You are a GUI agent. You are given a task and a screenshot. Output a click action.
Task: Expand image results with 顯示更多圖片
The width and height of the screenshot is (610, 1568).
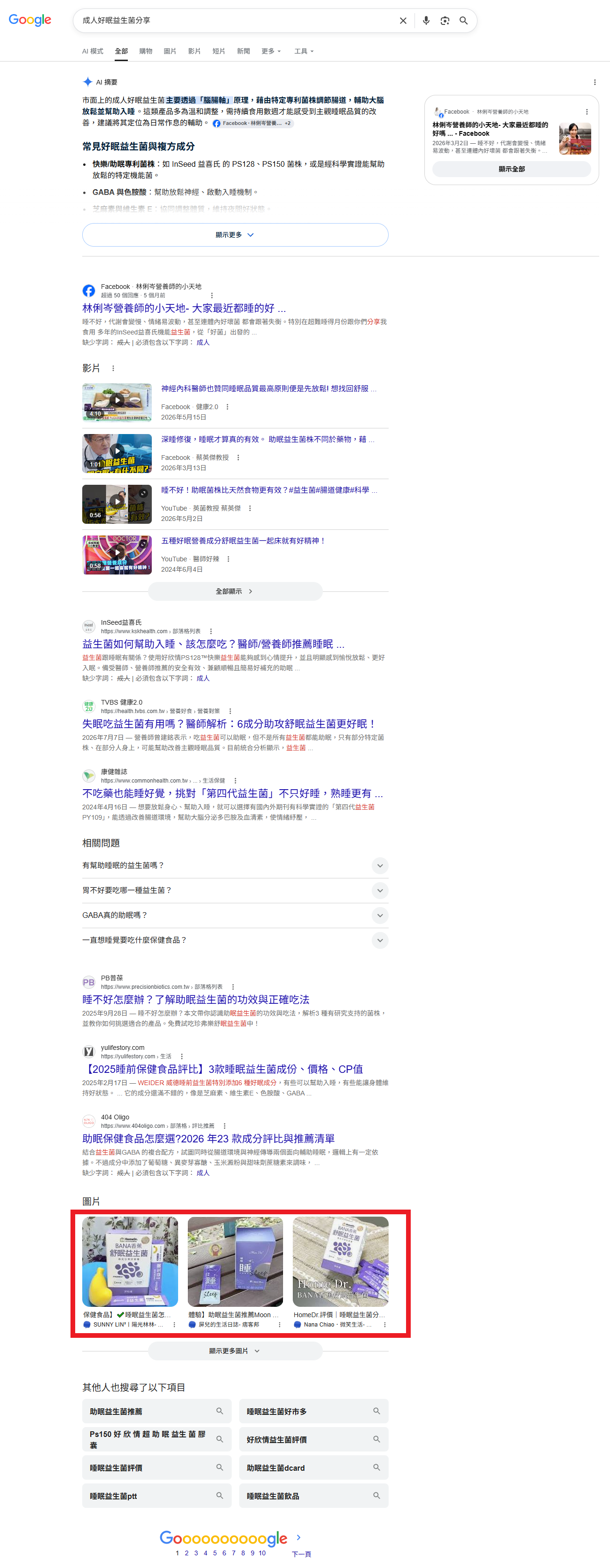click(235, 1351)
